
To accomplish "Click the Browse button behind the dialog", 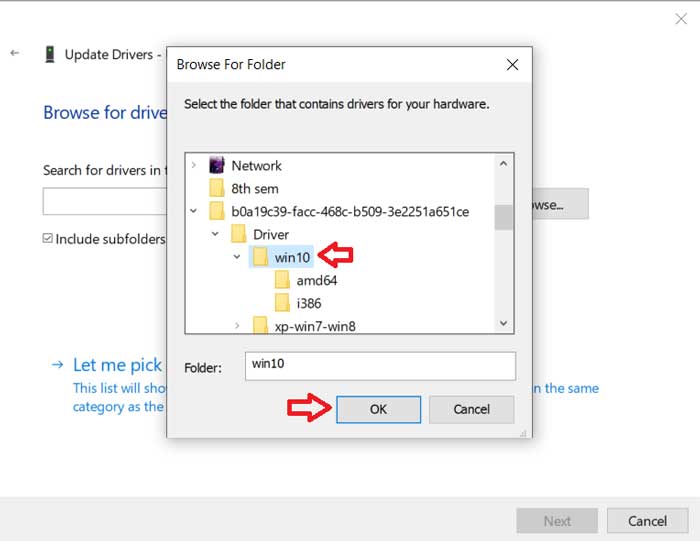I will coord(560,204).
